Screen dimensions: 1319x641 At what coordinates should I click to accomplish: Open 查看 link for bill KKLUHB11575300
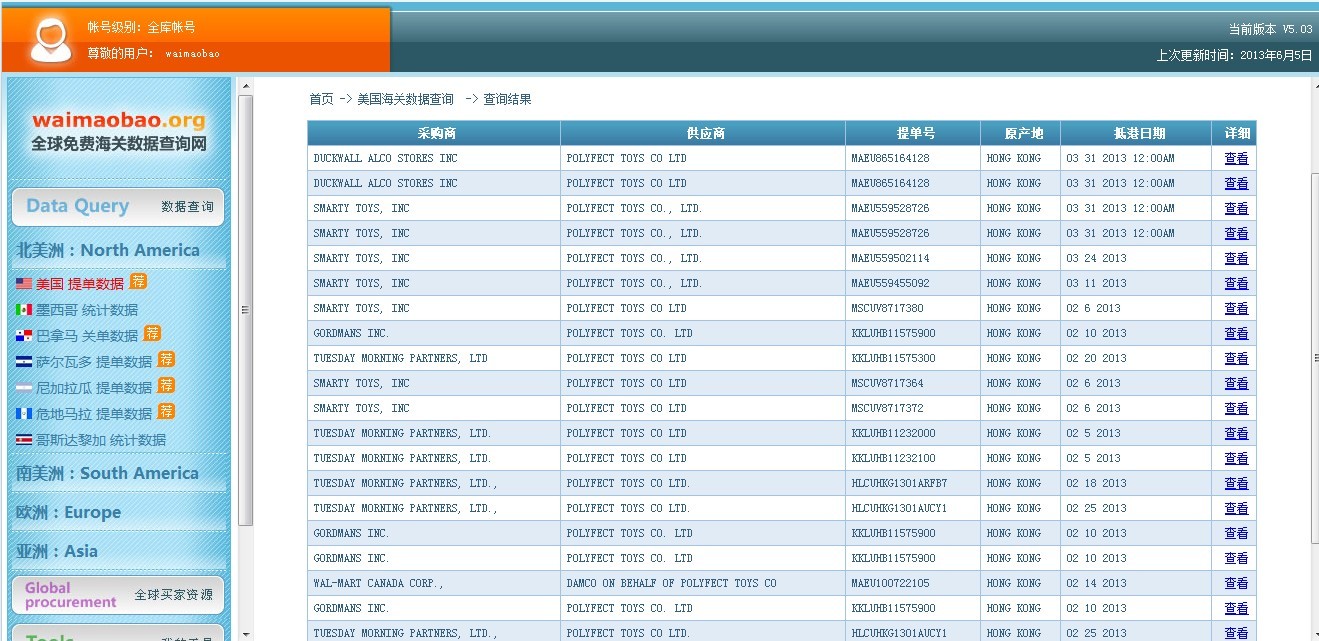point(1236,358)
